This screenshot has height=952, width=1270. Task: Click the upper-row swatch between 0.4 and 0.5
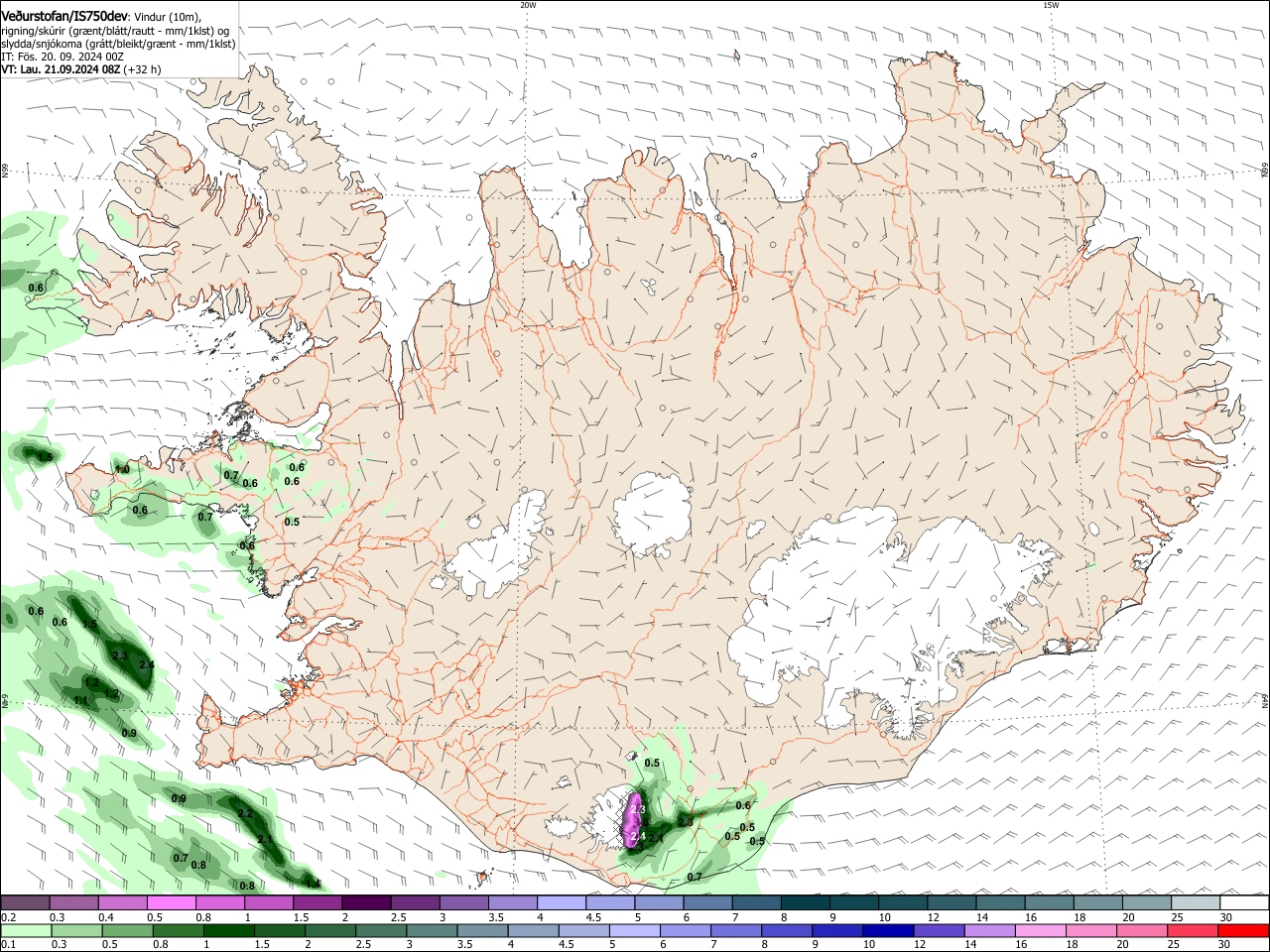tap(123, 903)
